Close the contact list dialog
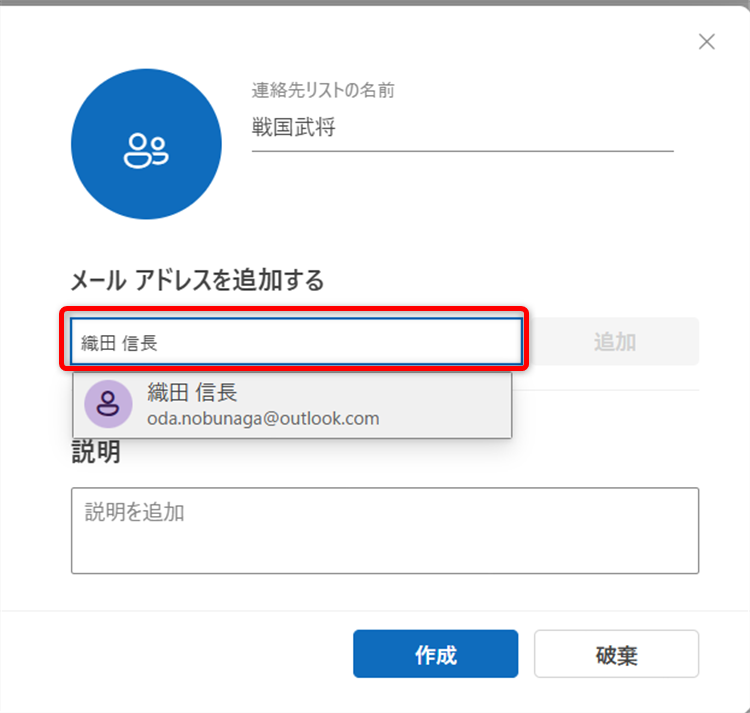 coord(706,41)
